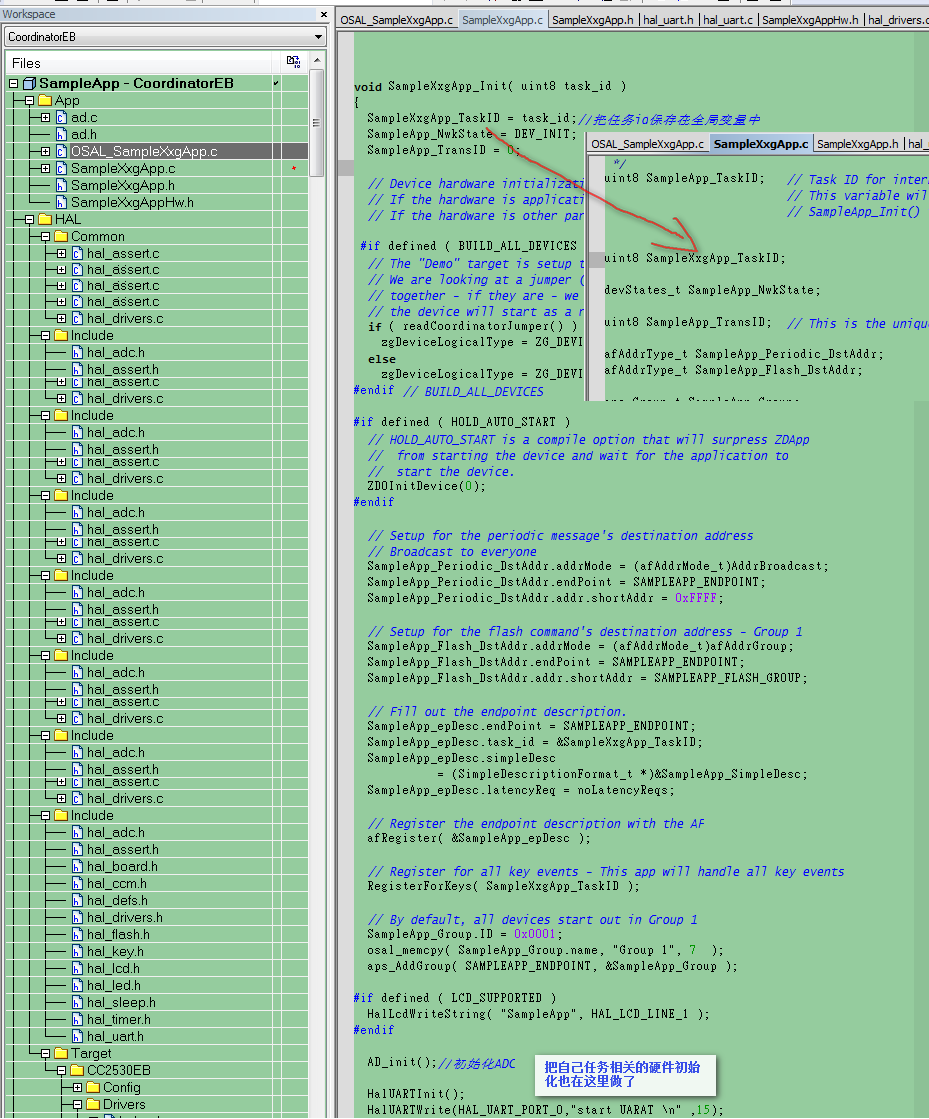Click the Config folder icon
929x1119 pixels.
pos(93,1088)
